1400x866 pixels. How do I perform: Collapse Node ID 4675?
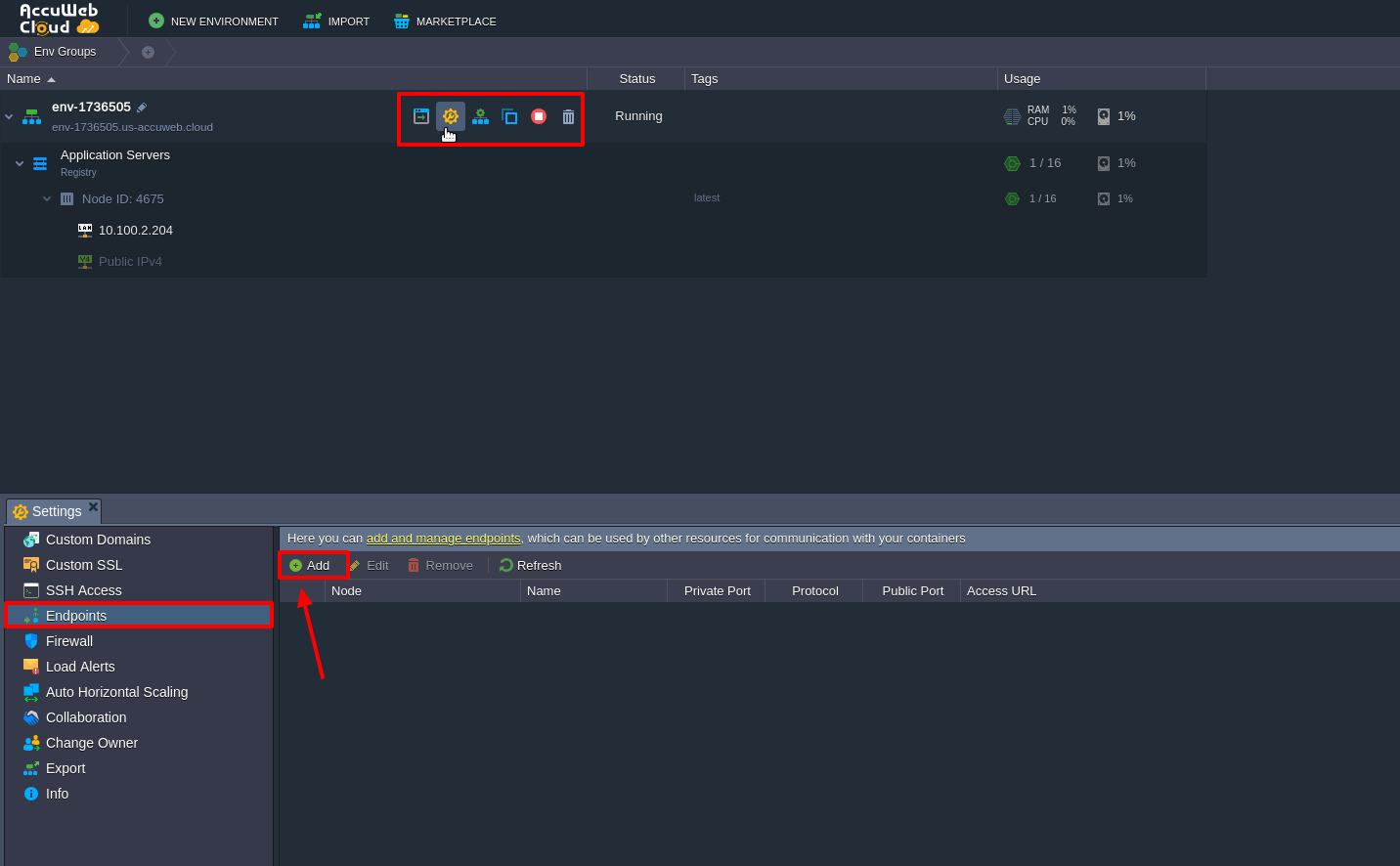coord(46,197)
